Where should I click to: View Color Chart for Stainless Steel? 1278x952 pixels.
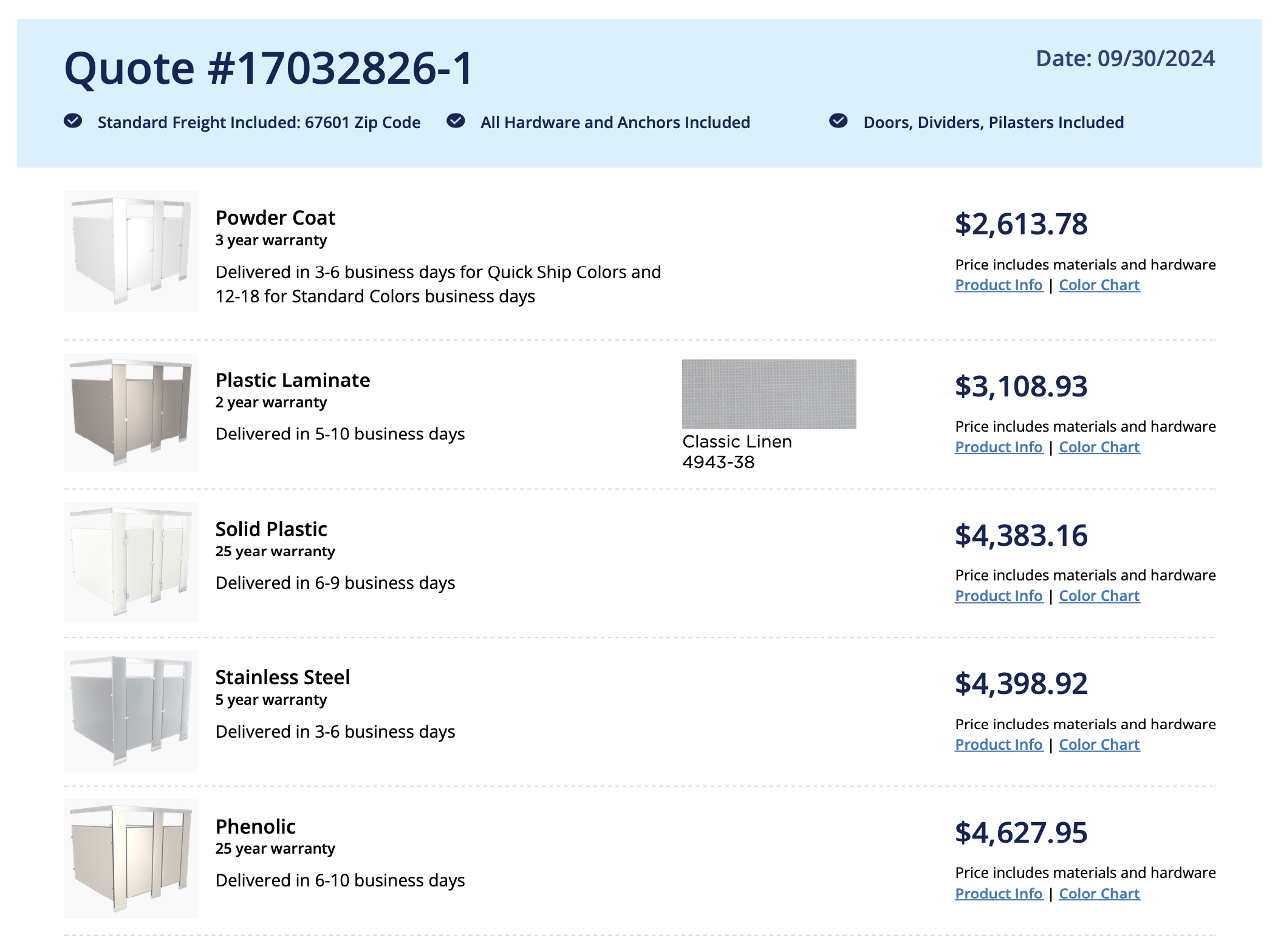click(1099, 744)
